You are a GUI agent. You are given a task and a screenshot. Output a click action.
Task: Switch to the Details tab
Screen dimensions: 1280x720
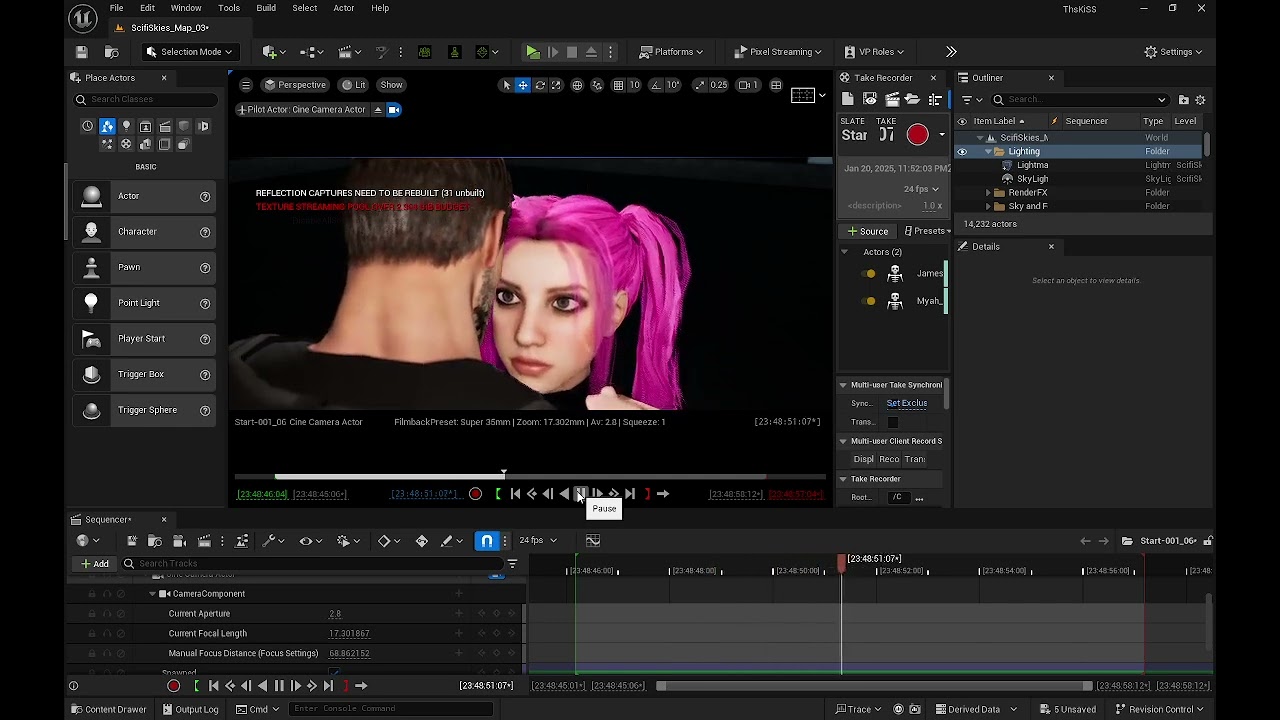(x=985, y=247)
